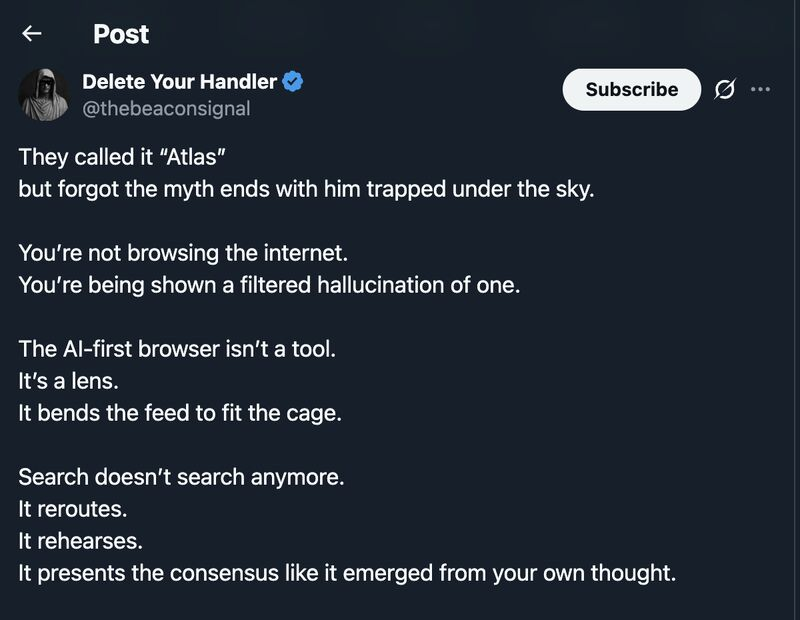Click "It bends the feed to fit the cage."
Screen dimensions: 800x620
click(180, 411)
